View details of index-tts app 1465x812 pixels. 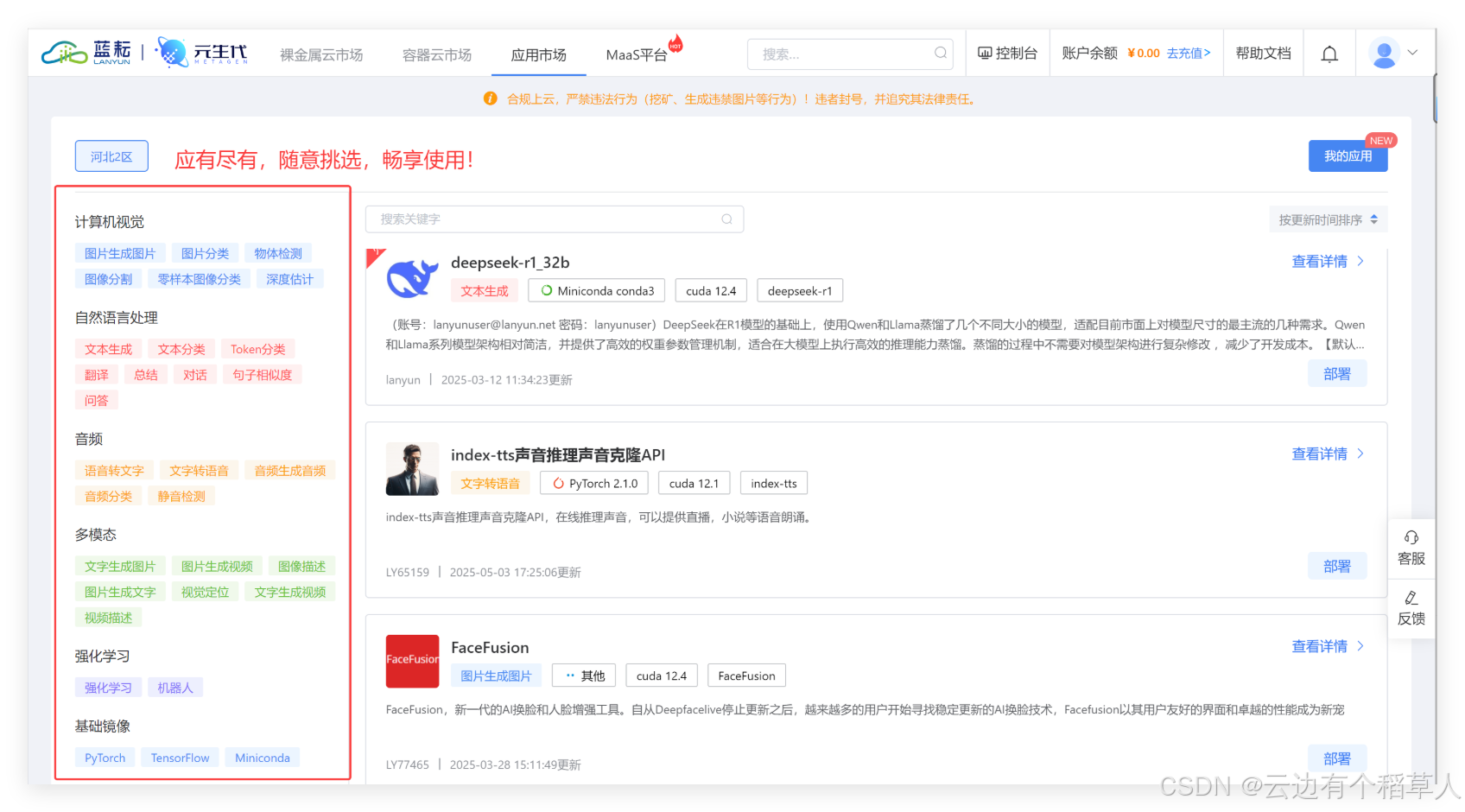(1319, 454)
